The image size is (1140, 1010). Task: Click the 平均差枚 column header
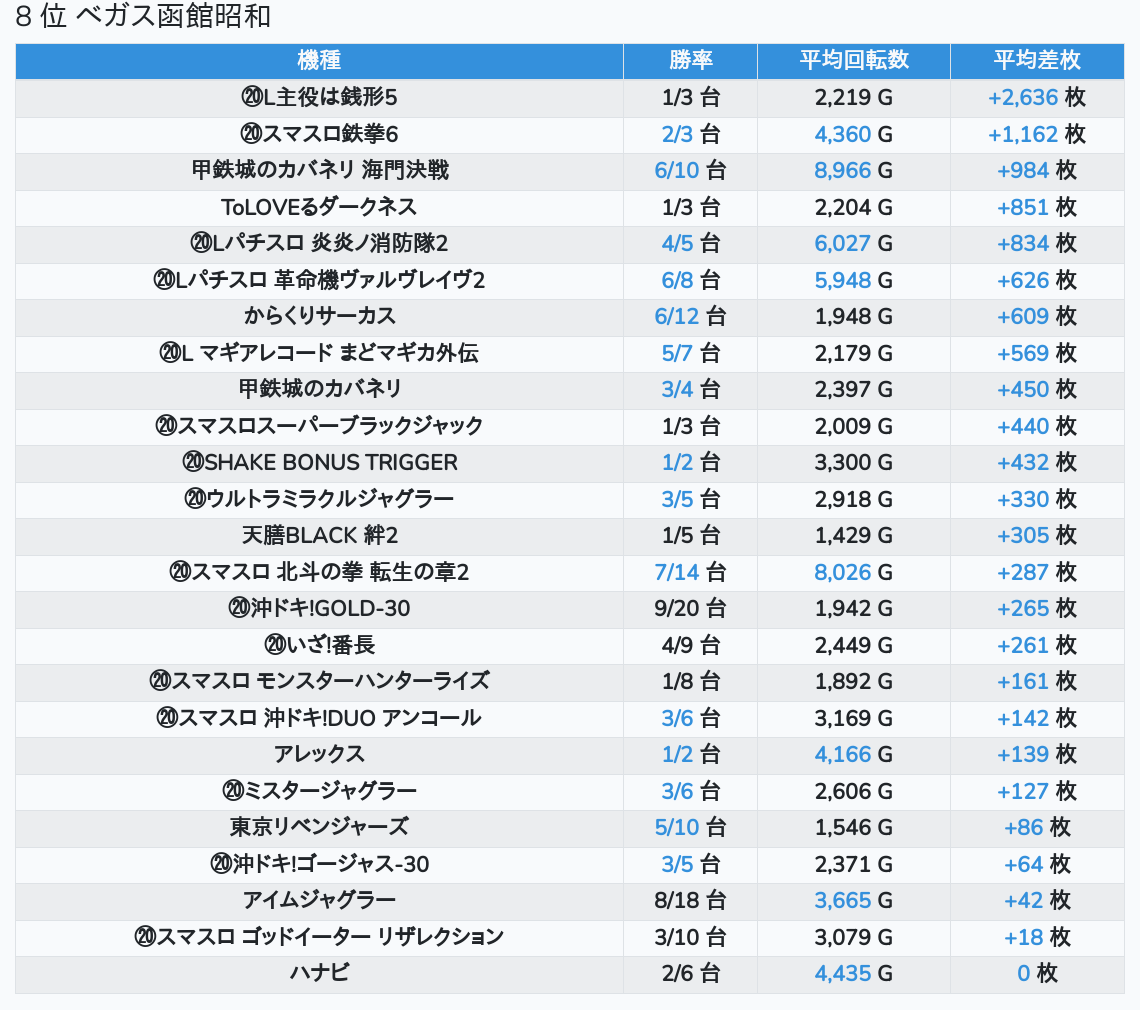(x=1036, y=60)
